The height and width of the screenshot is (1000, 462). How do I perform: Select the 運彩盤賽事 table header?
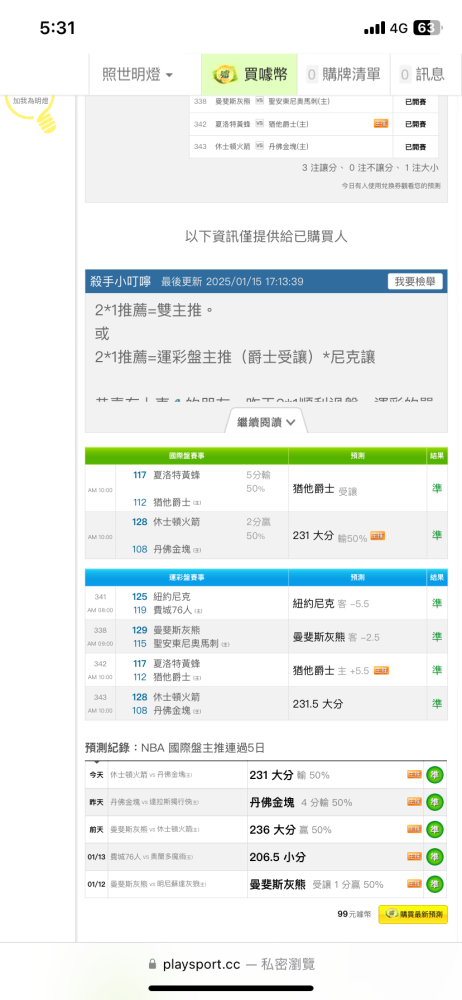click(186, 577)
